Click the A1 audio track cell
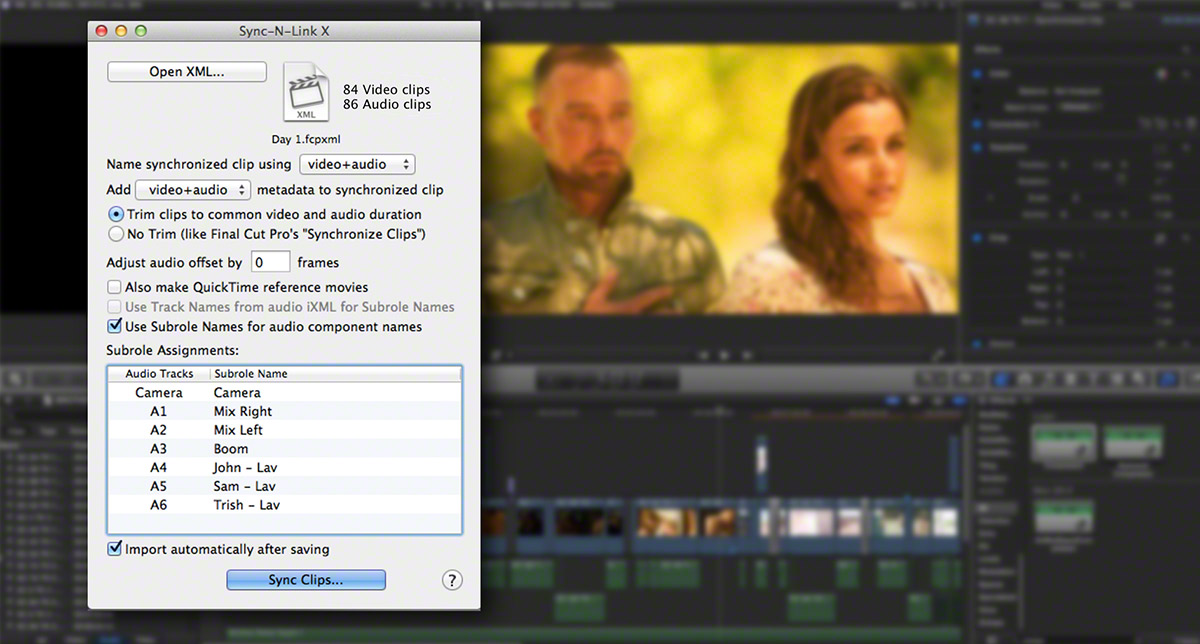 click(x=159, y=411)
